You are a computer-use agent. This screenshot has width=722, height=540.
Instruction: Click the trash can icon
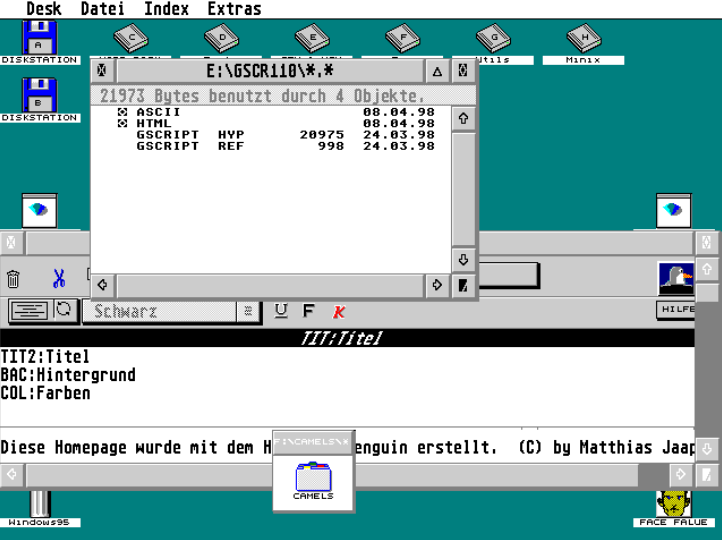pyautogui.click(x=13, y=279)
